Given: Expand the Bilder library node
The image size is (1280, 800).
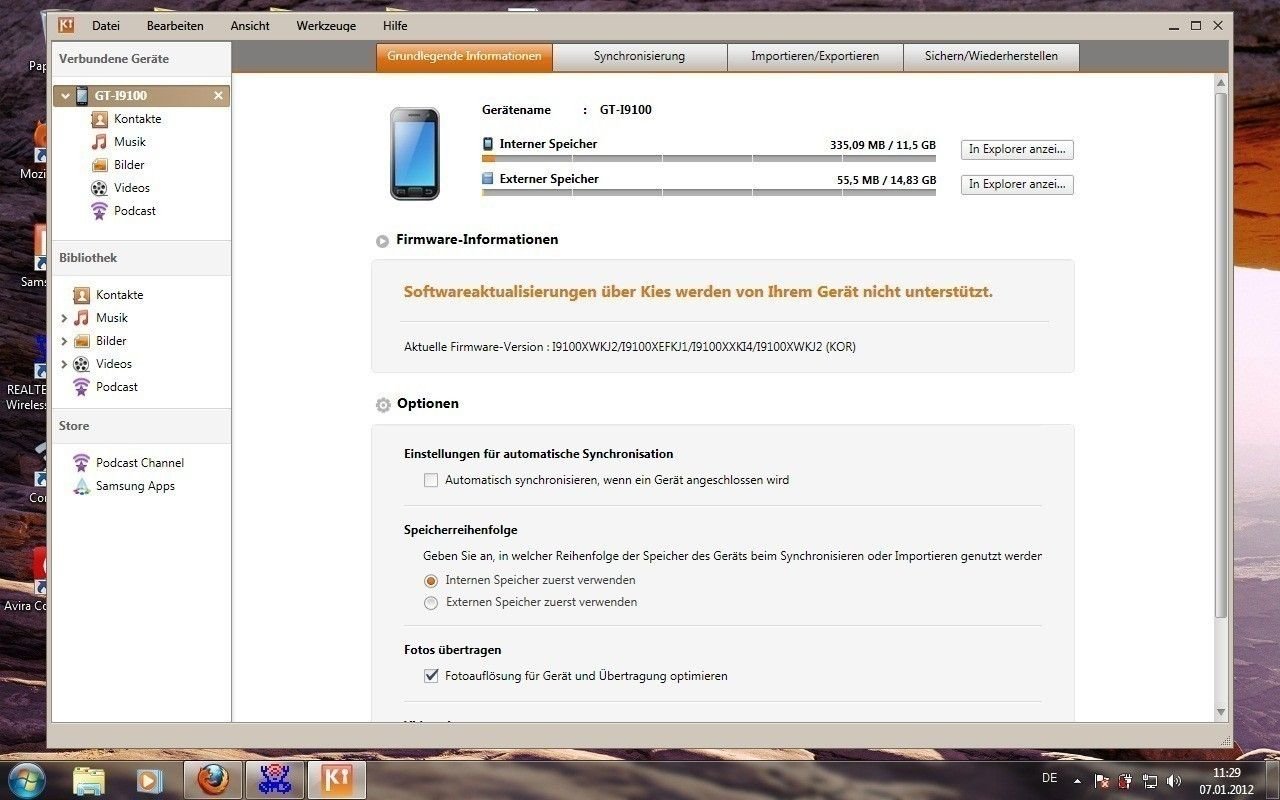Looking at the screenshot, I should point(64,341).
